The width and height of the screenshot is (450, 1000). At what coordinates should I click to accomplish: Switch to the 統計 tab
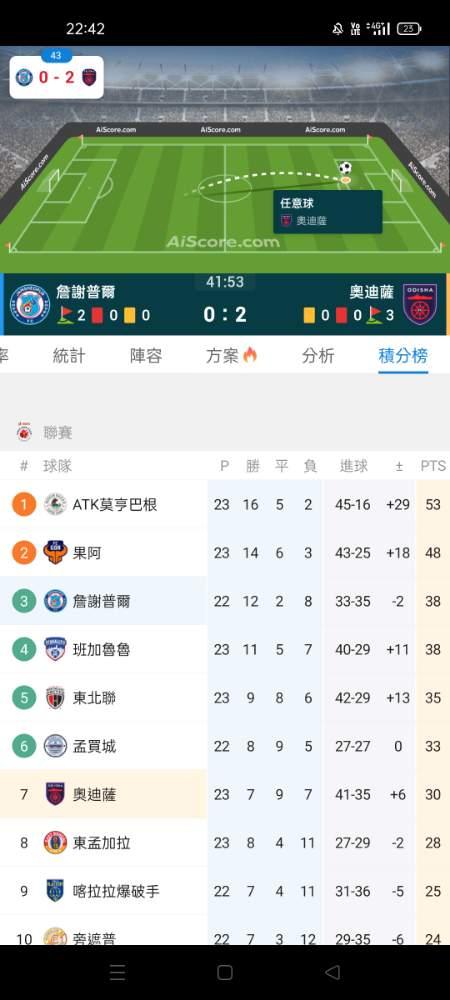click(69, 356)
